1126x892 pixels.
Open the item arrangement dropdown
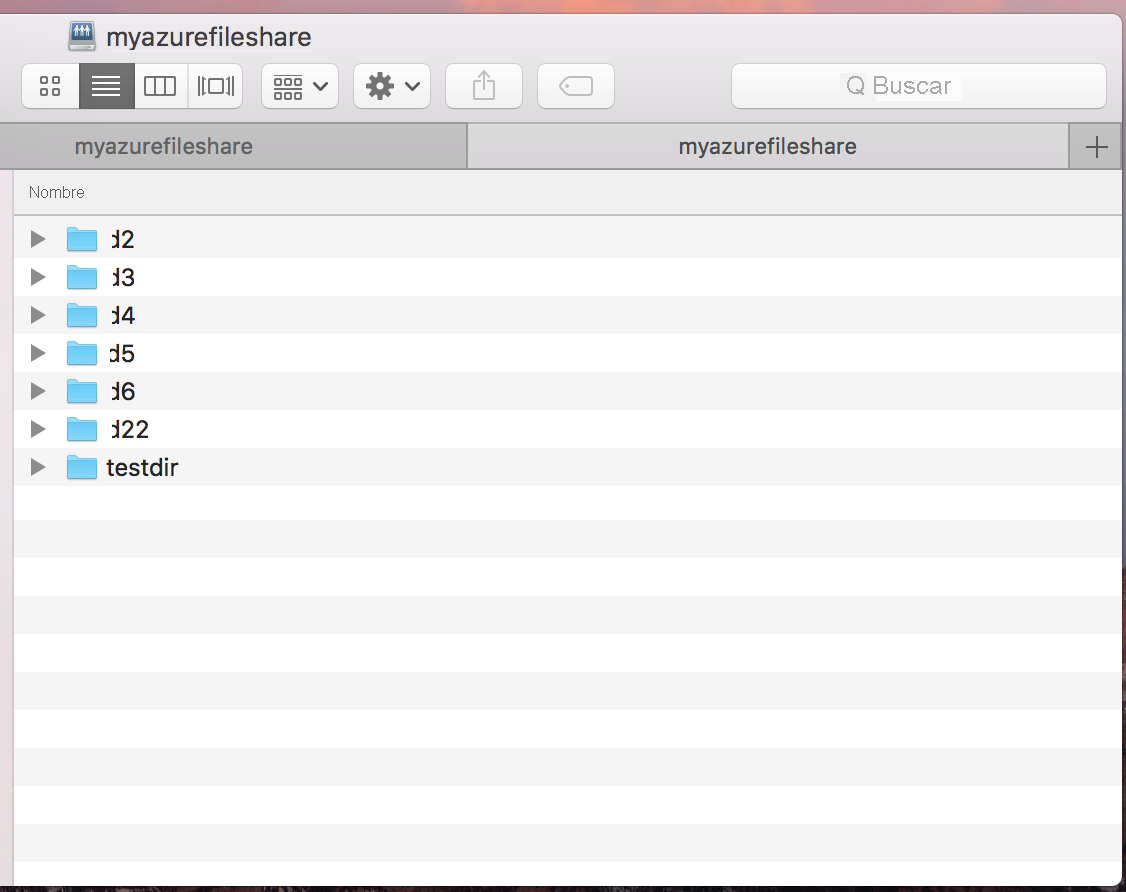(x=300, y=86)
